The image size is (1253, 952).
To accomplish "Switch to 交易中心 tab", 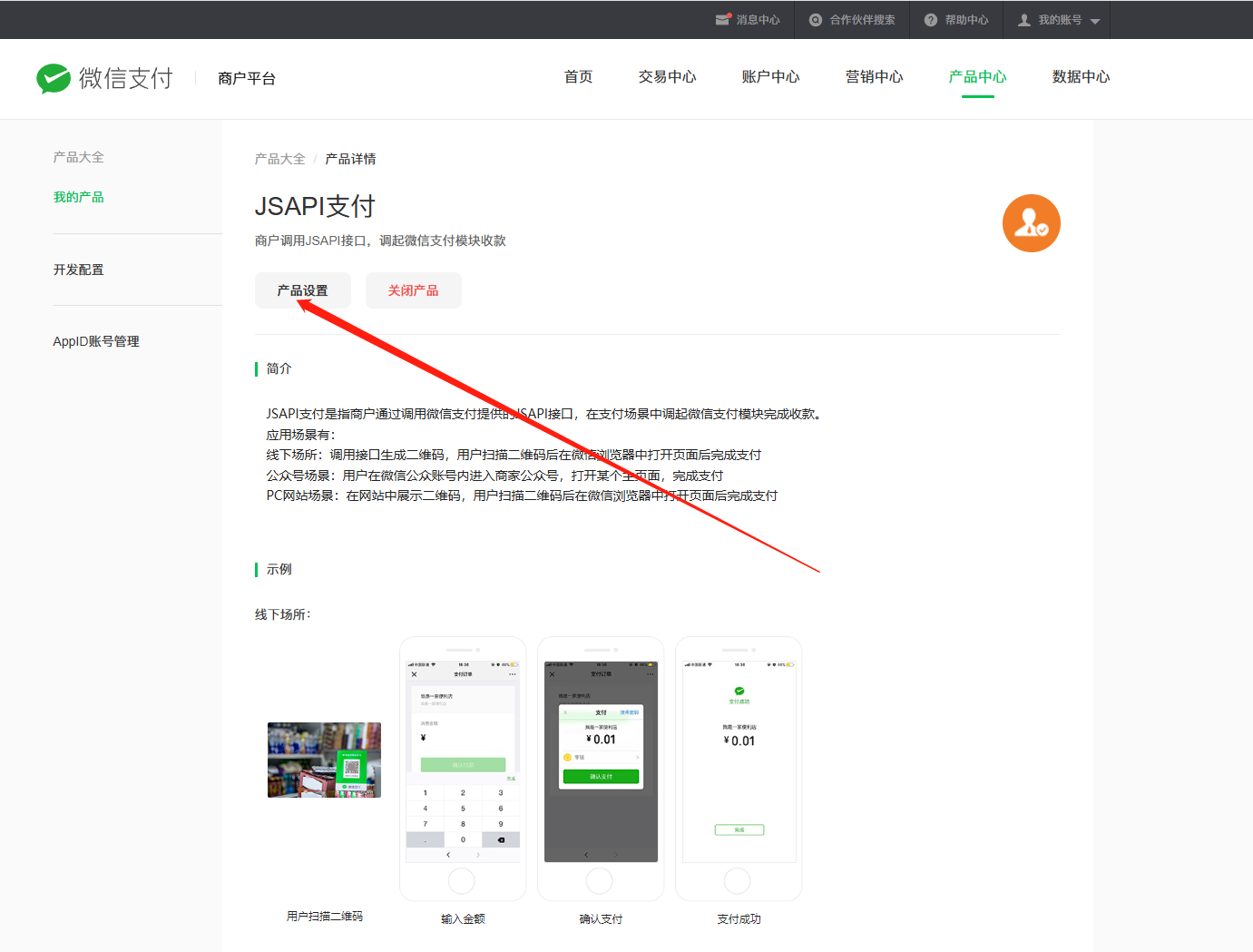I will pos(668,77).
